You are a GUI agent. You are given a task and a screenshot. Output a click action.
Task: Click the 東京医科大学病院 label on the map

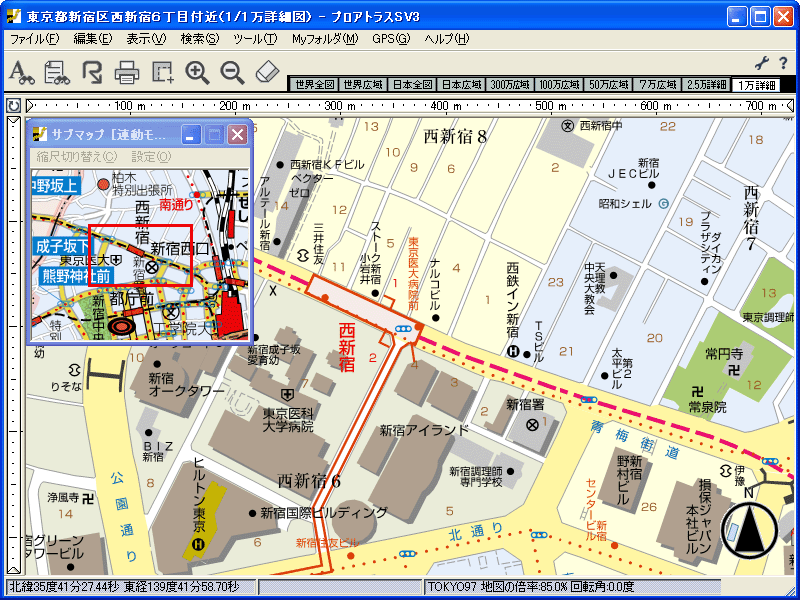pyautogui.click(x=288, y=419)
